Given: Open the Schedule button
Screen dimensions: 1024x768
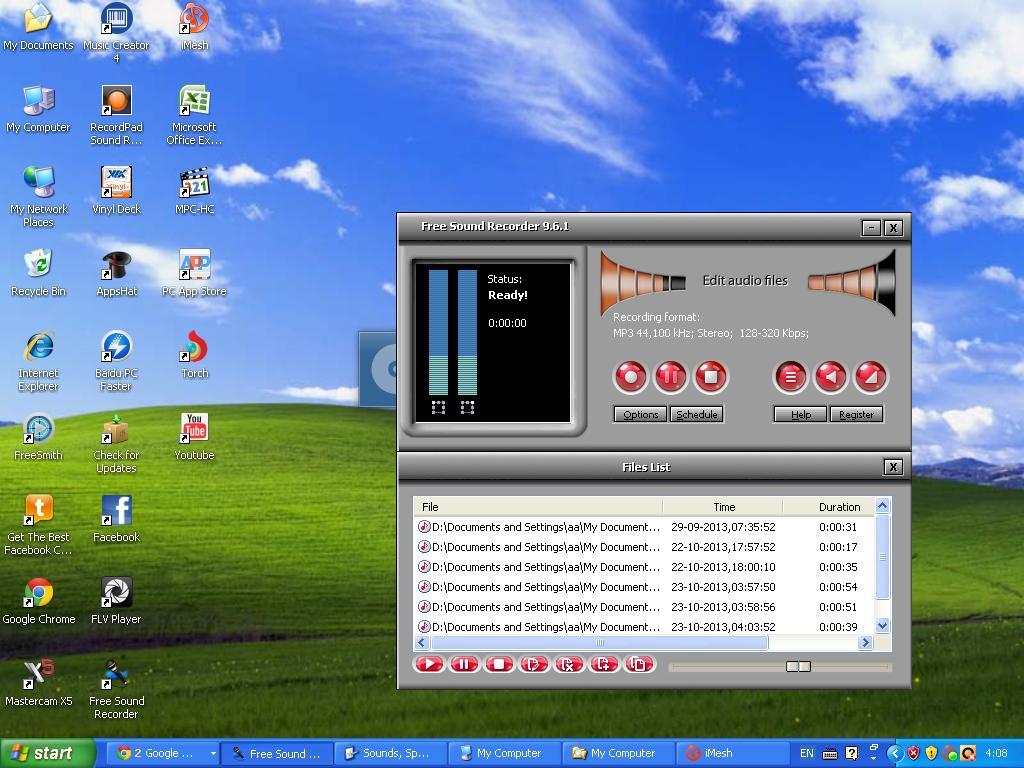Looking at the screenshot, I should coord(696,414).
